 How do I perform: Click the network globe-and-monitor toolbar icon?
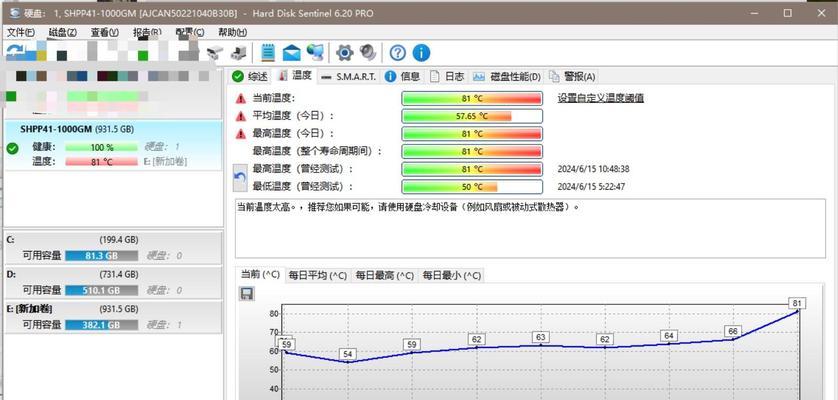pyautogui.click(x=315, y=52)
